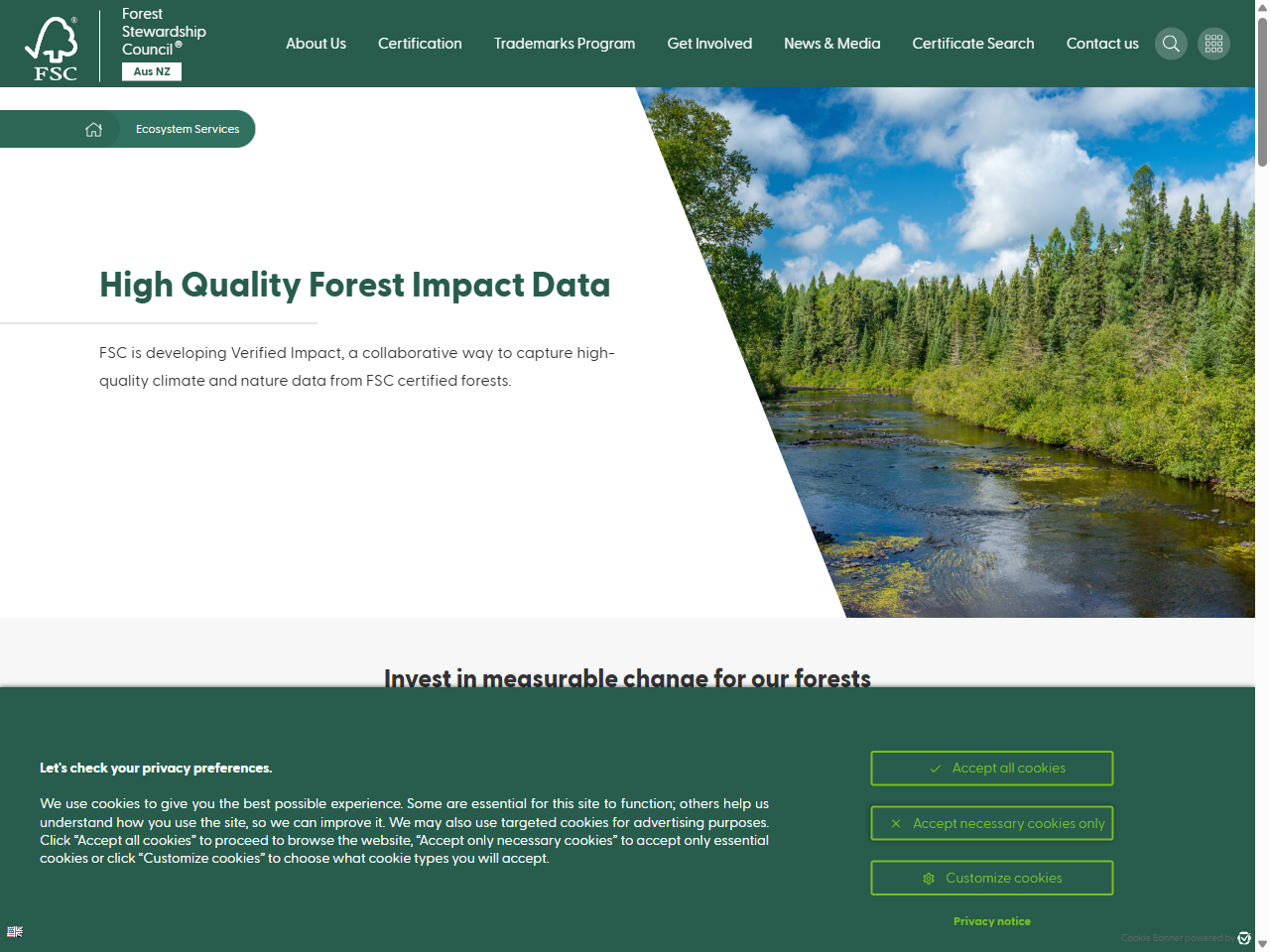Open the About Us dropdown menu
This screenshot has width=1270, height=952.
pos(316,44)
